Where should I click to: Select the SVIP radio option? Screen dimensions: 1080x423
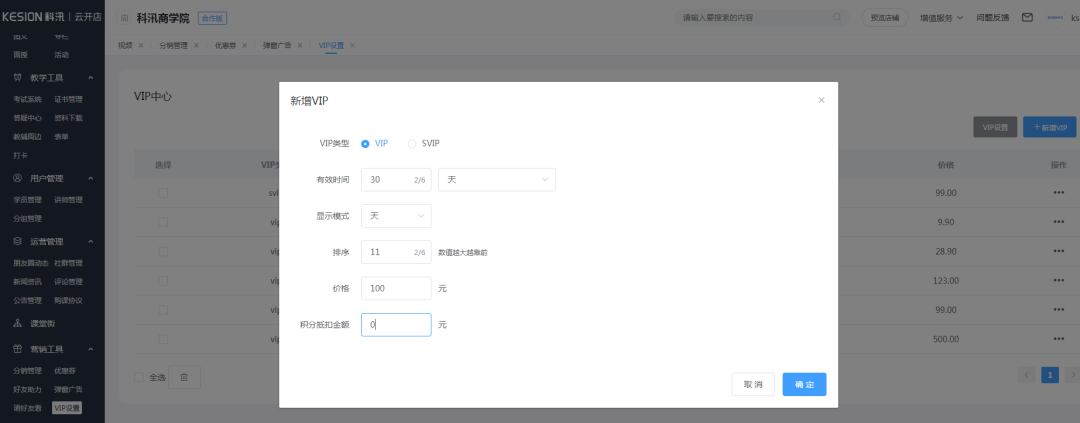coord(412,143)
